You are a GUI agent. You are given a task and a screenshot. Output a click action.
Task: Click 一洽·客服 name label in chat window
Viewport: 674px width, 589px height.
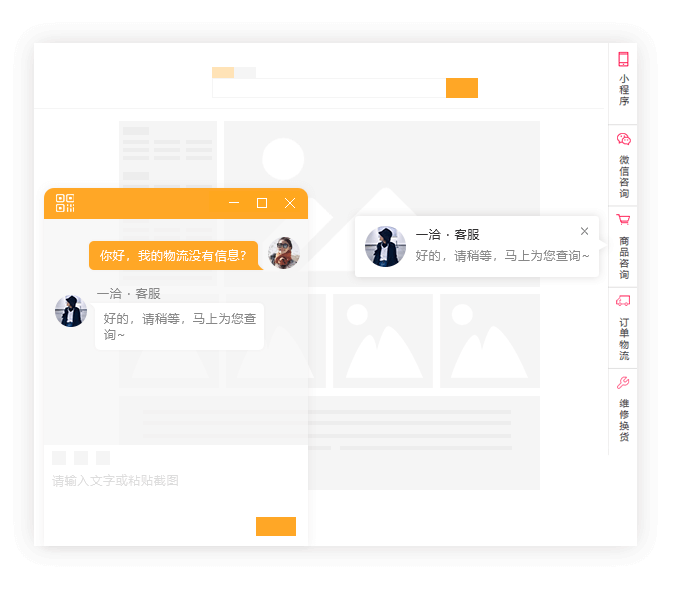coord(129,294)
